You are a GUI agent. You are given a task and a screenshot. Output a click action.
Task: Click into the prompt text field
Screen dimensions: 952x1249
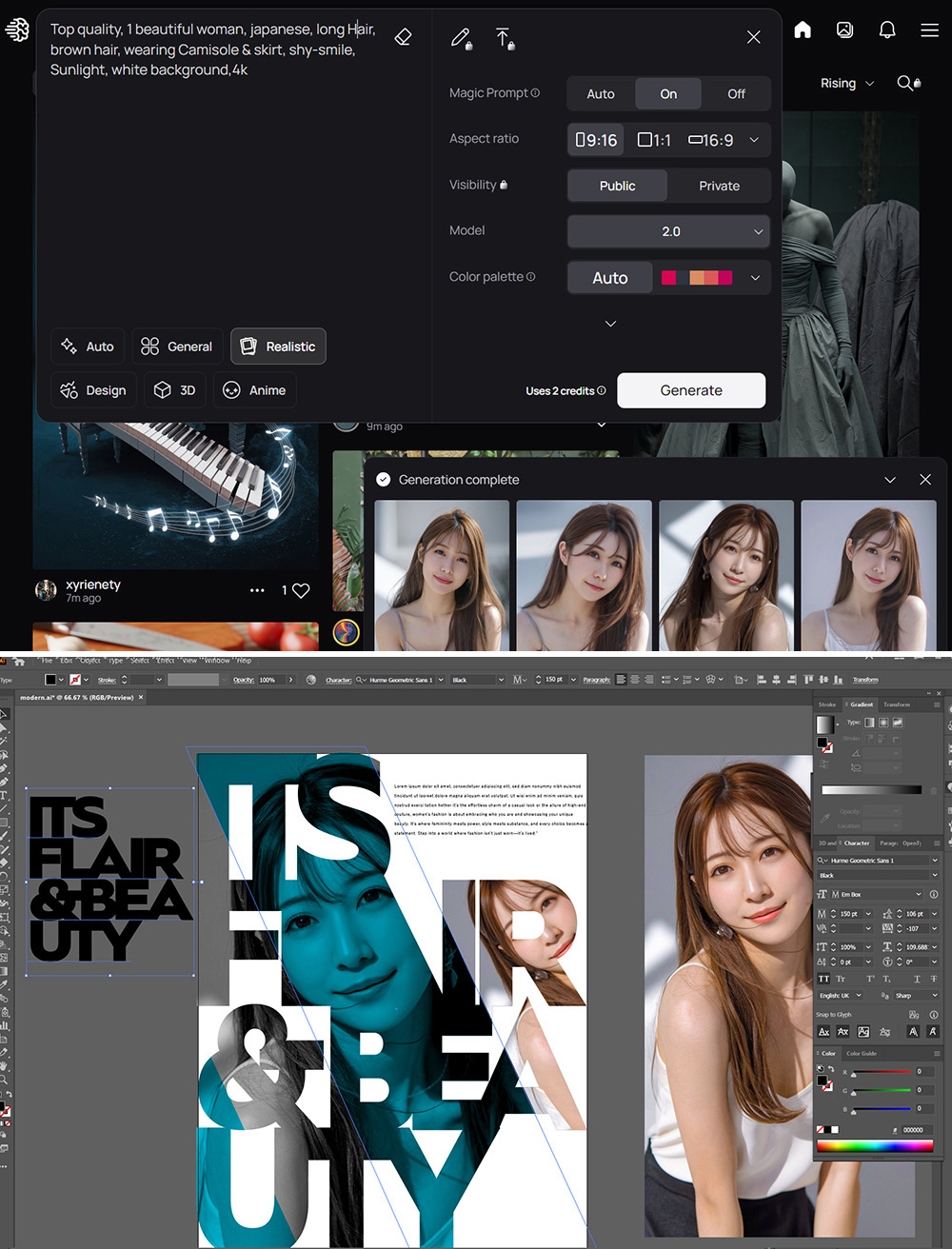click(214, 50)
